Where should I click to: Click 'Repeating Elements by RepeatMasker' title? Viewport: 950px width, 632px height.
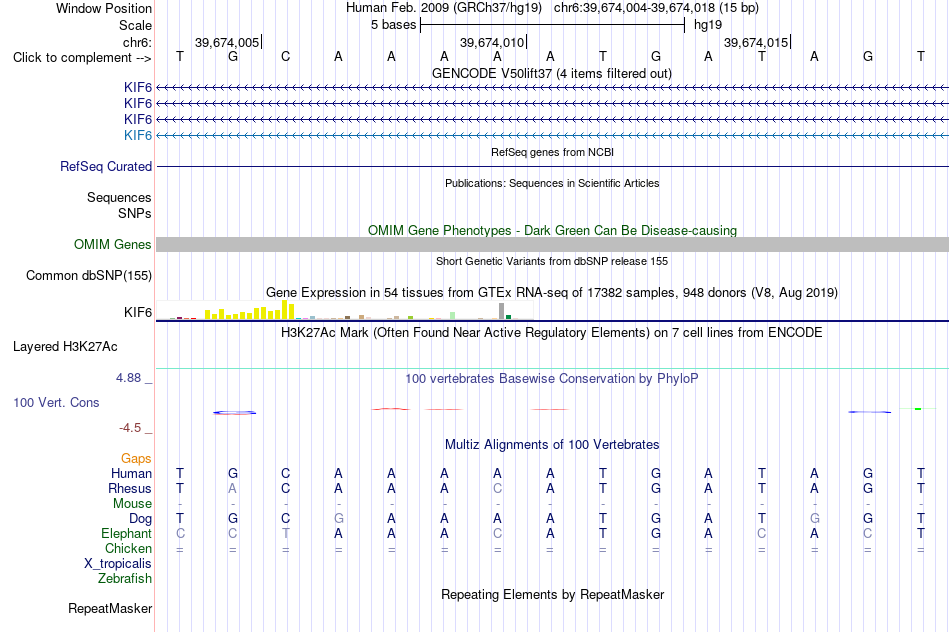tap(552, 594)
